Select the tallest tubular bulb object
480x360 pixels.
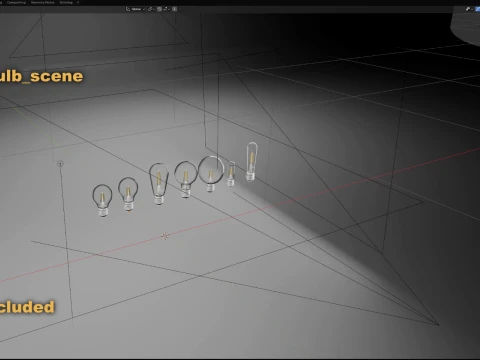click(x=252, y=161)
